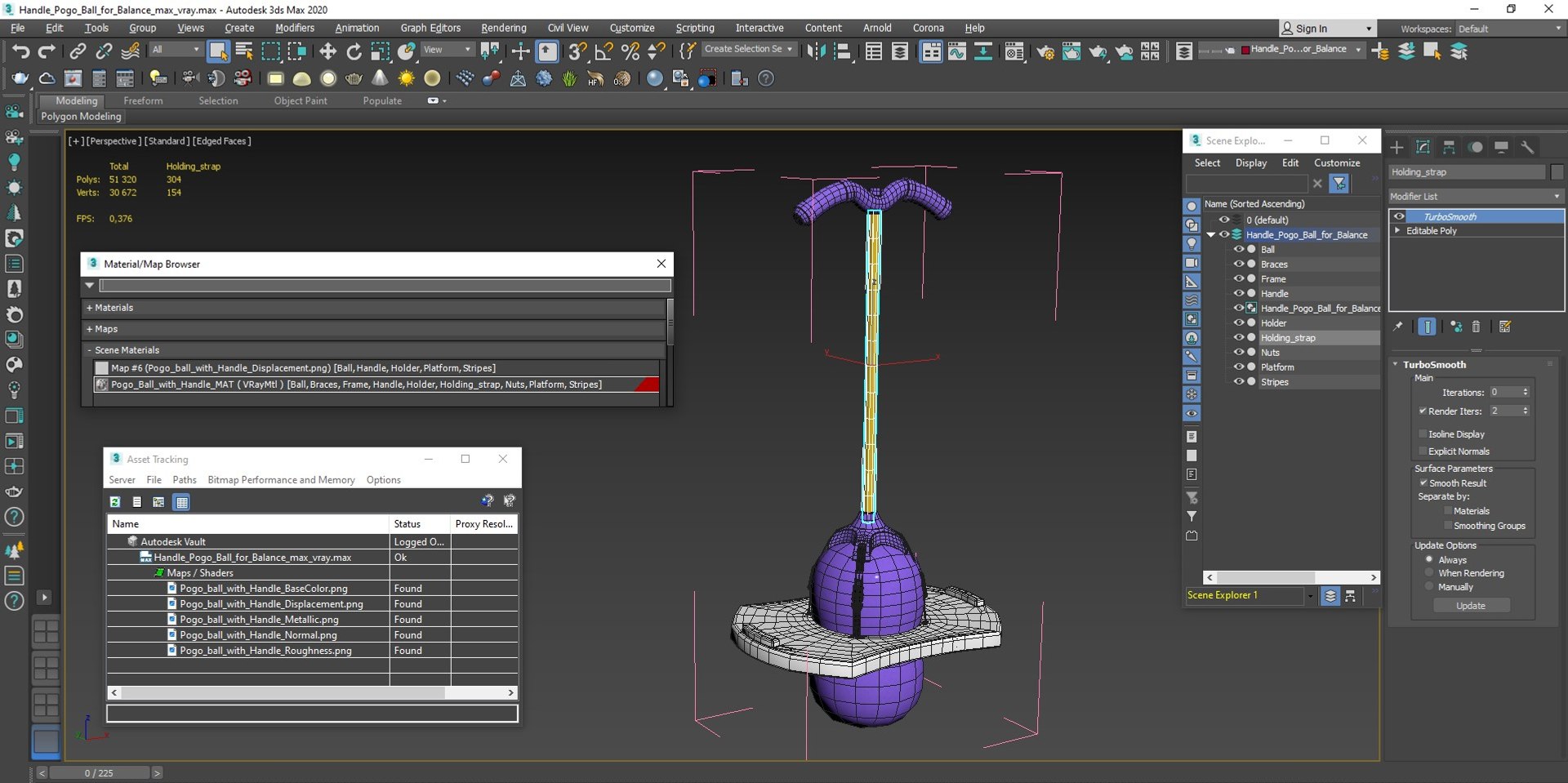Open Select by Name dialog

point(244,51)
